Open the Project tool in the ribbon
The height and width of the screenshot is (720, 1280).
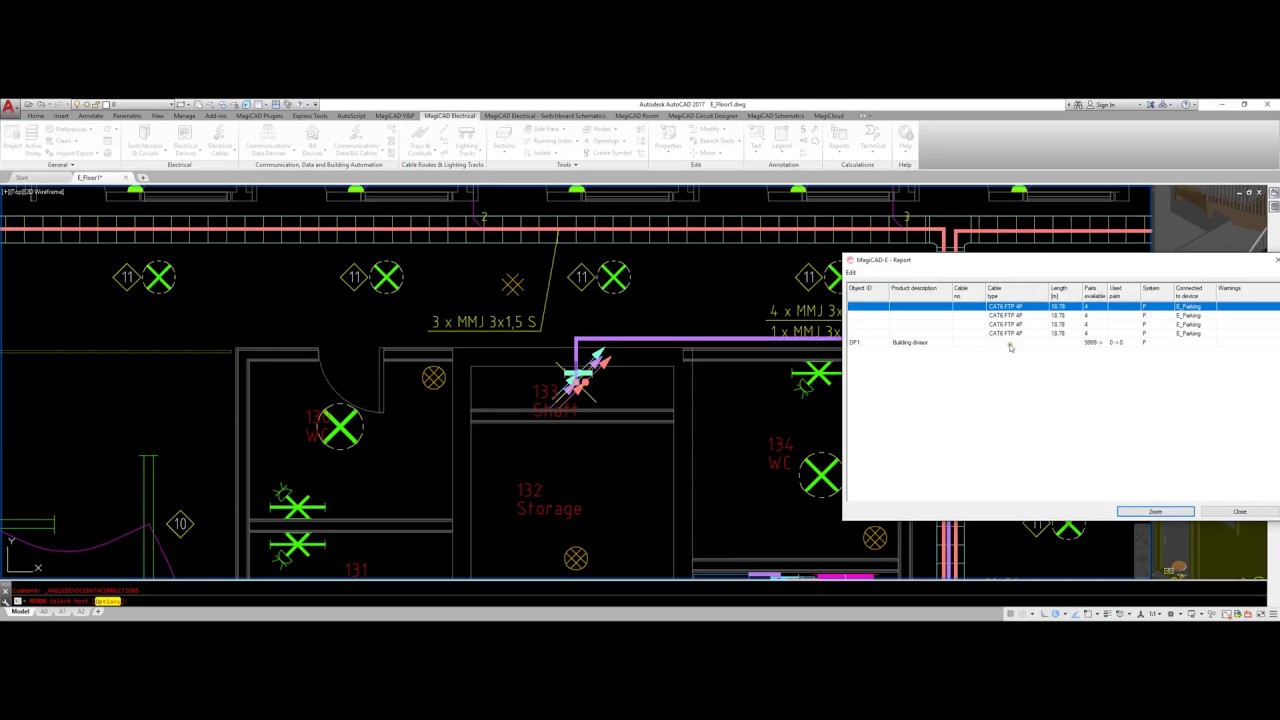(x=13, y=140)
